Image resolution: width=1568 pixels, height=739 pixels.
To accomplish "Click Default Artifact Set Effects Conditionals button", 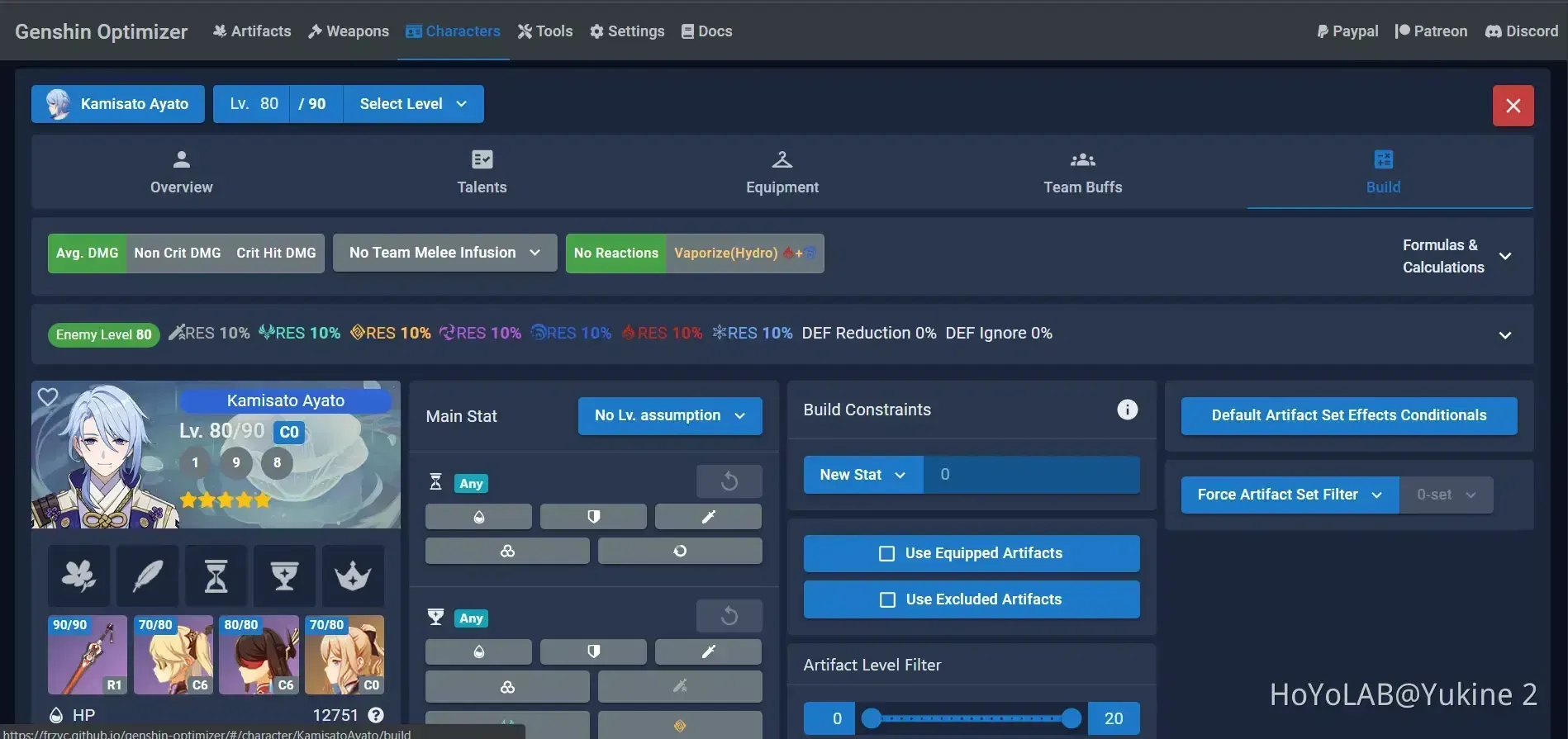I will [1348, 415].
